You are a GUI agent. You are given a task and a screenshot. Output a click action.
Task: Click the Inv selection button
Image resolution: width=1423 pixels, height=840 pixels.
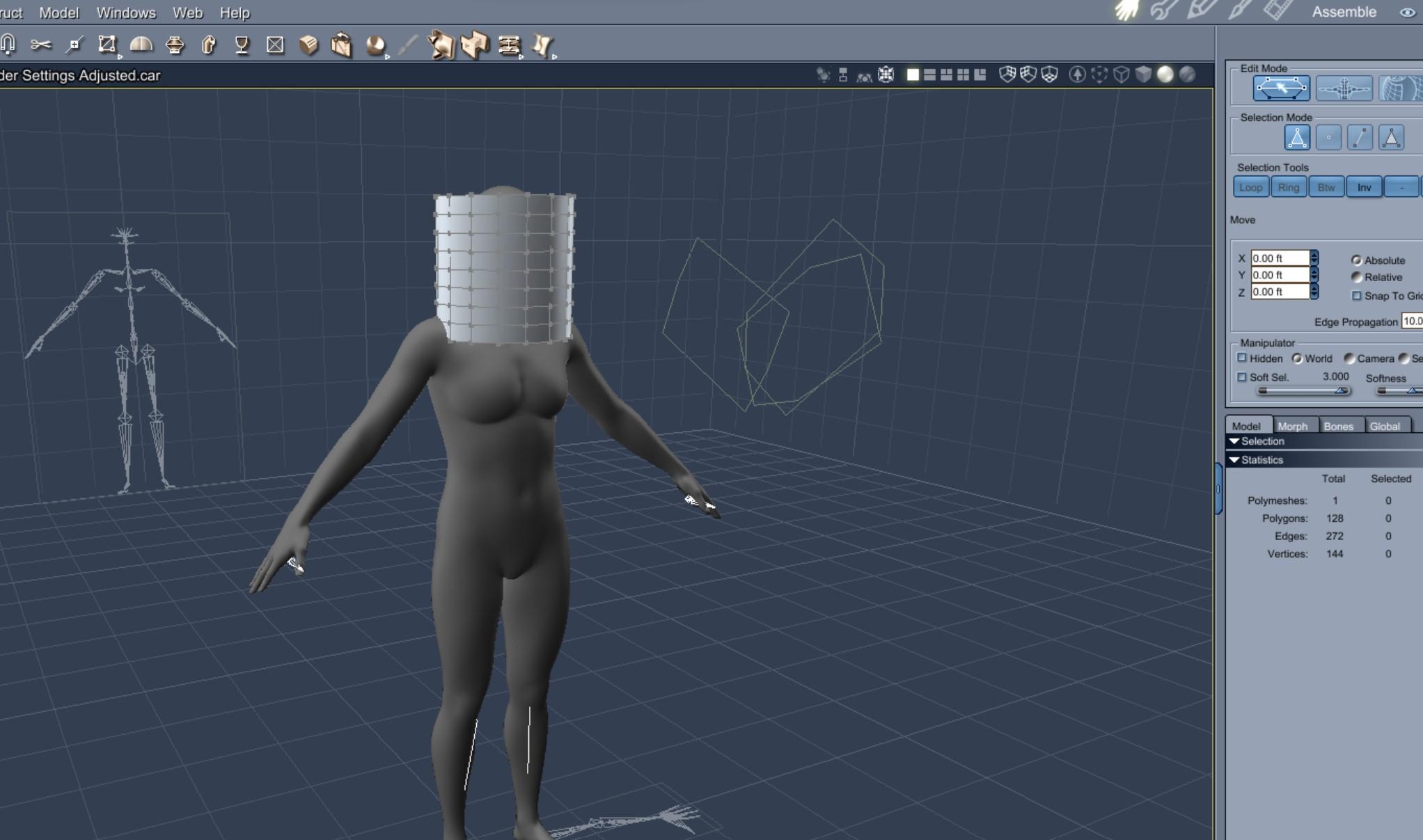click(x=1364, y=187)
